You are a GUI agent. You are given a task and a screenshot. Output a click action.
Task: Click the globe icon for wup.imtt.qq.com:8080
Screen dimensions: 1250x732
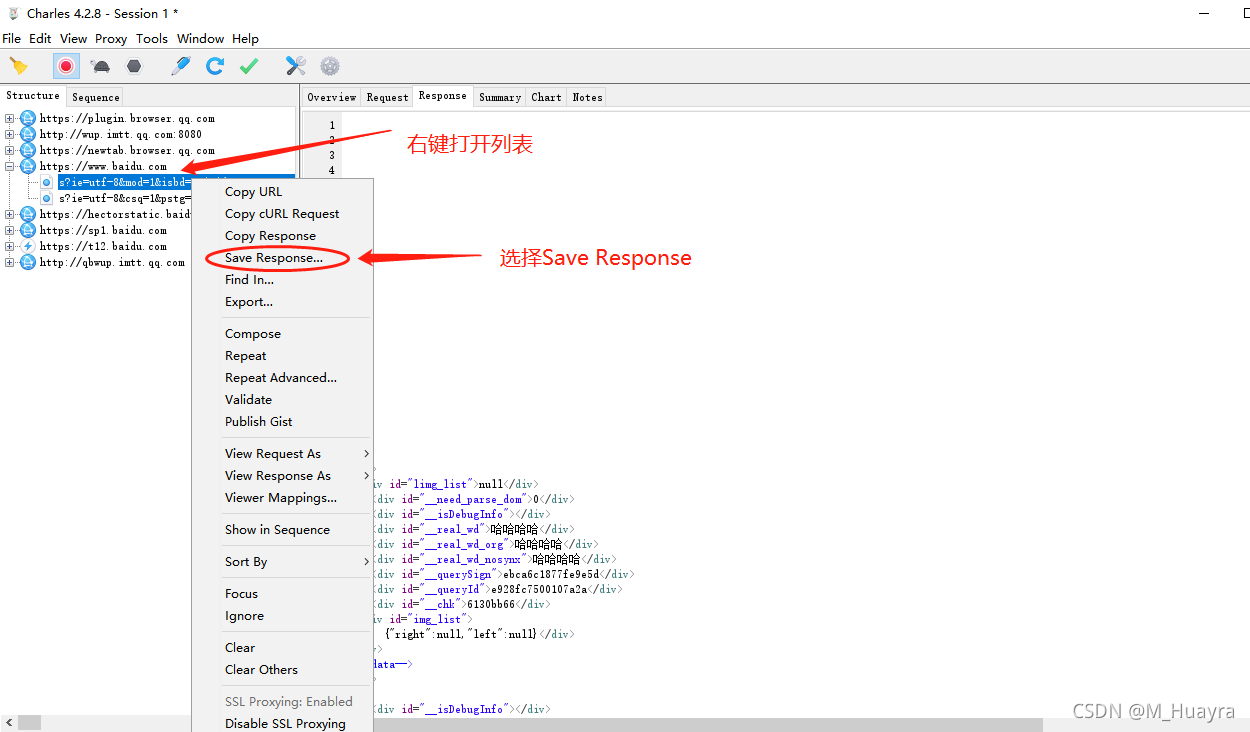pos(28,134)
